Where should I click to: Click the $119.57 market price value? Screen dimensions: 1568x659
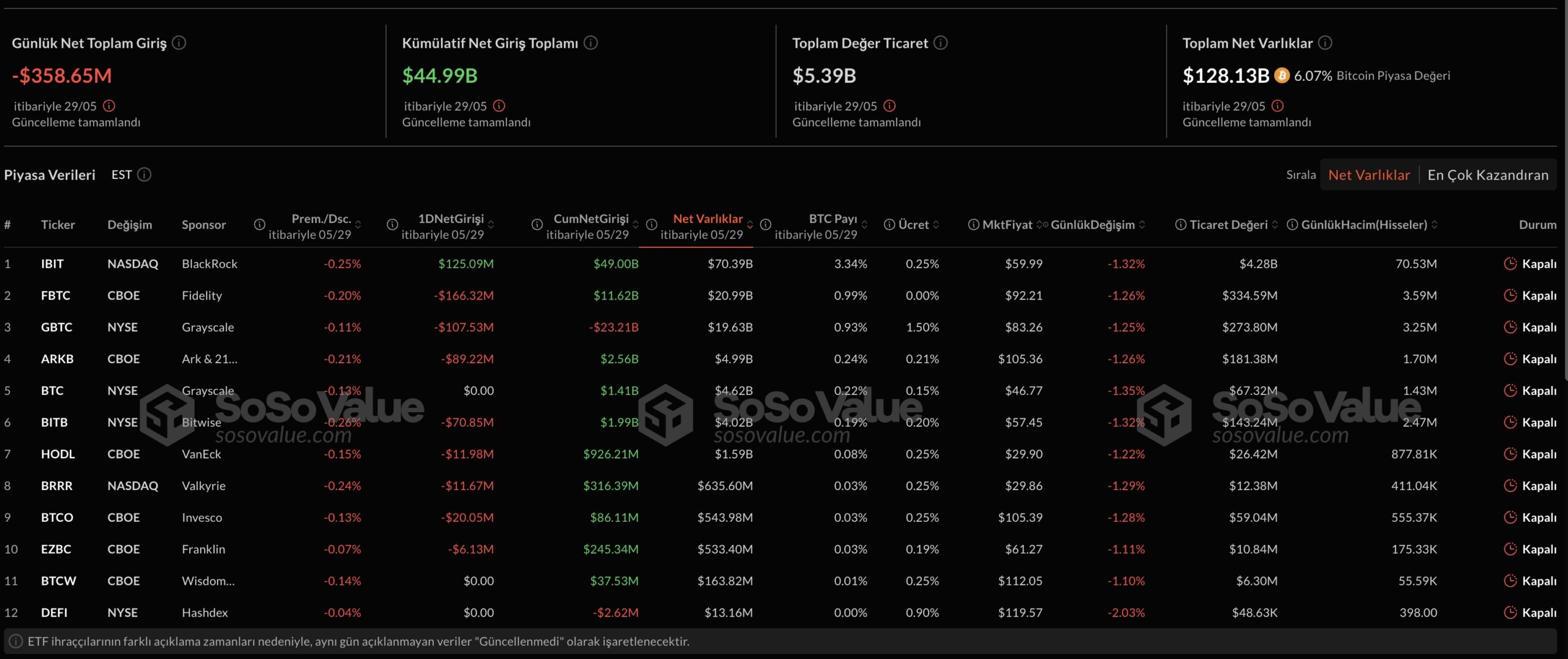point(1020,612)
